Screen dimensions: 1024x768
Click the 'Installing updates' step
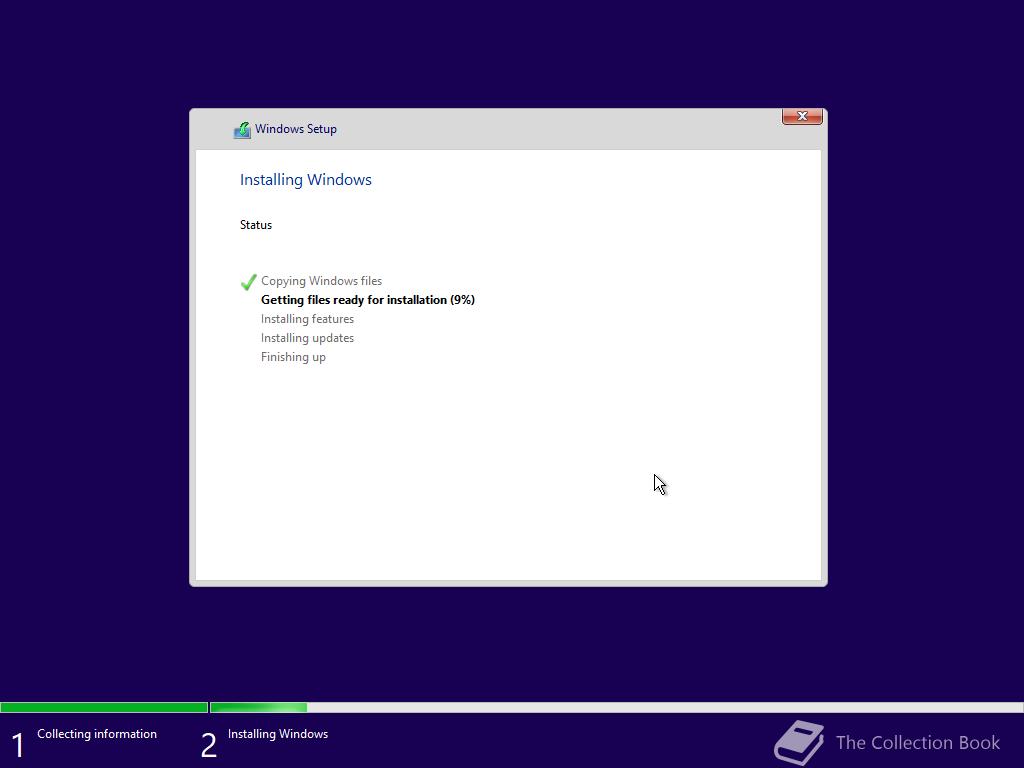tap(308, 338)
